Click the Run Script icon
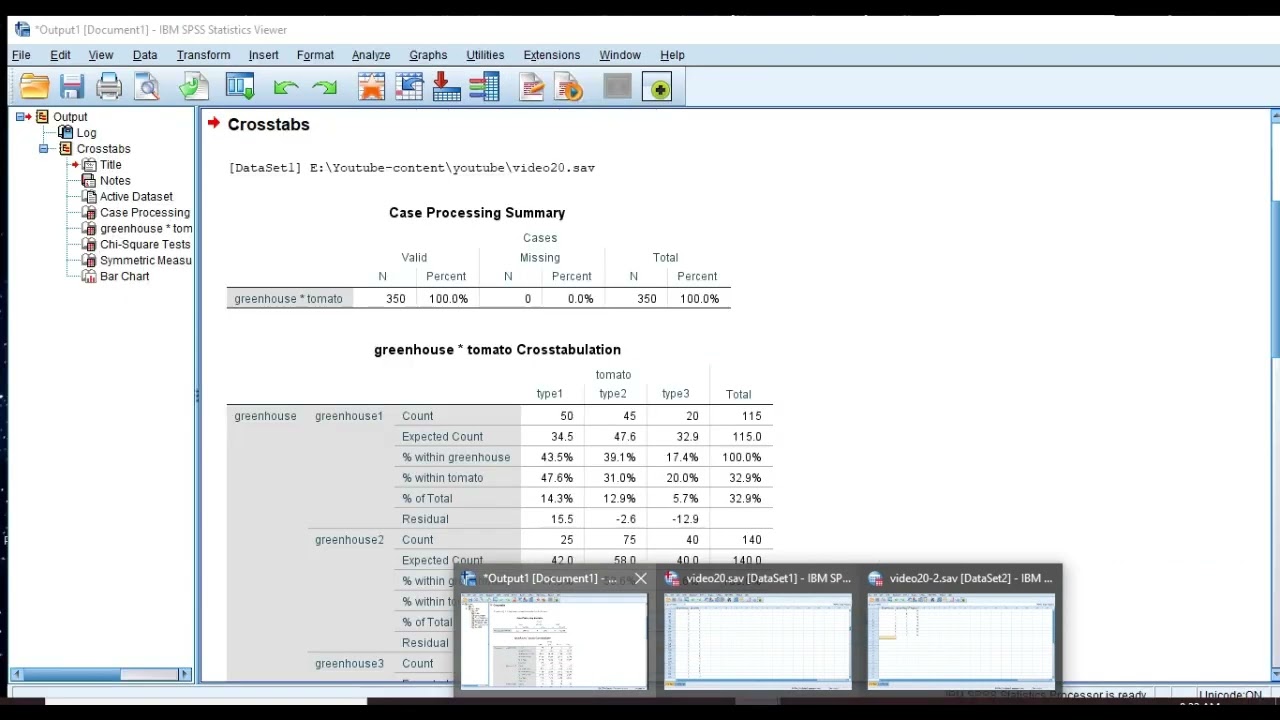Viewport: 1280px width, 720px height. [570, 88]
